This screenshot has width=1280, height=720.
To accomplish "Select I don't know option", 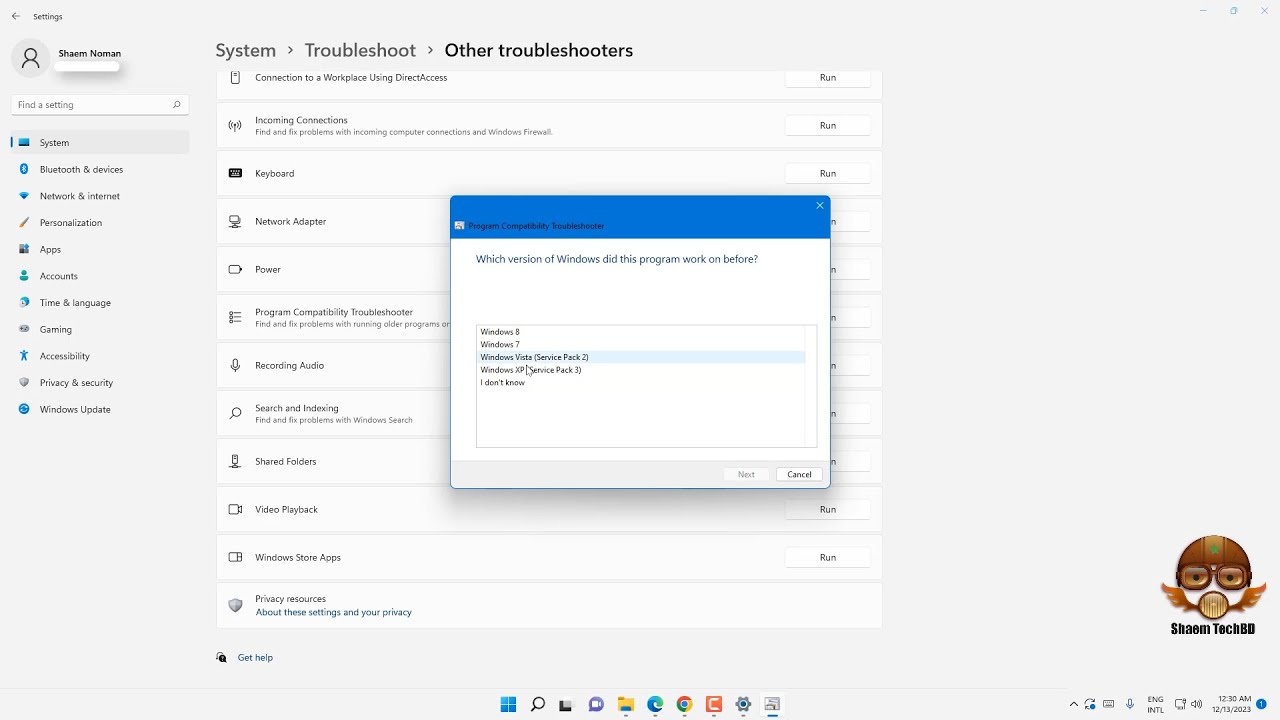I will pos(641,382).
